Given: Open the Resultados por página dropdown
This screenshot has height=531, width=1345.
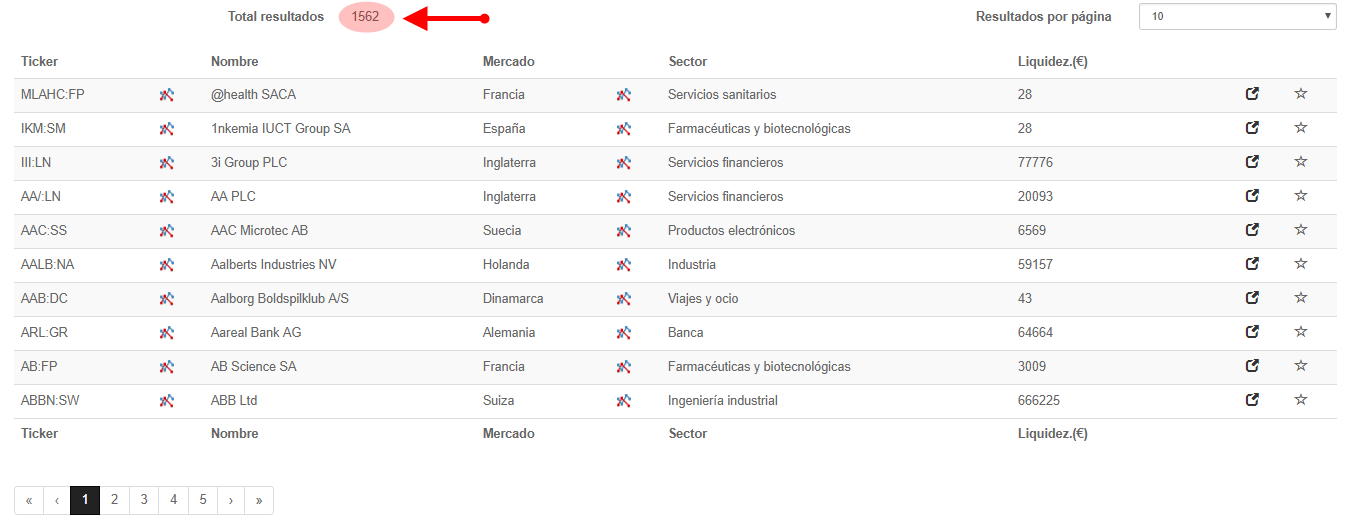Looking at the screenshot, I should [1237, 16].
